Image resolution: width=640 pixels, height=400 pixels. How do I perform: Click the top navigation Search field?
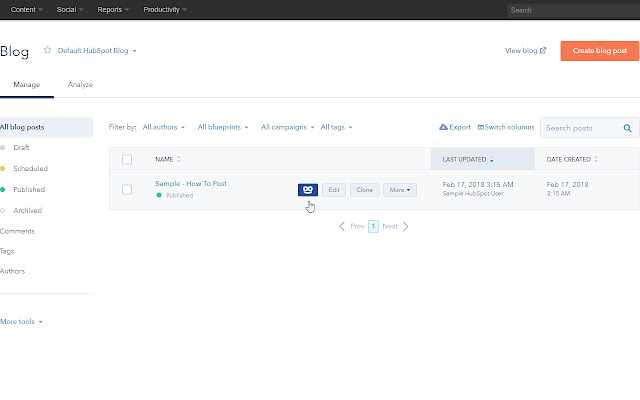point(573,10)
